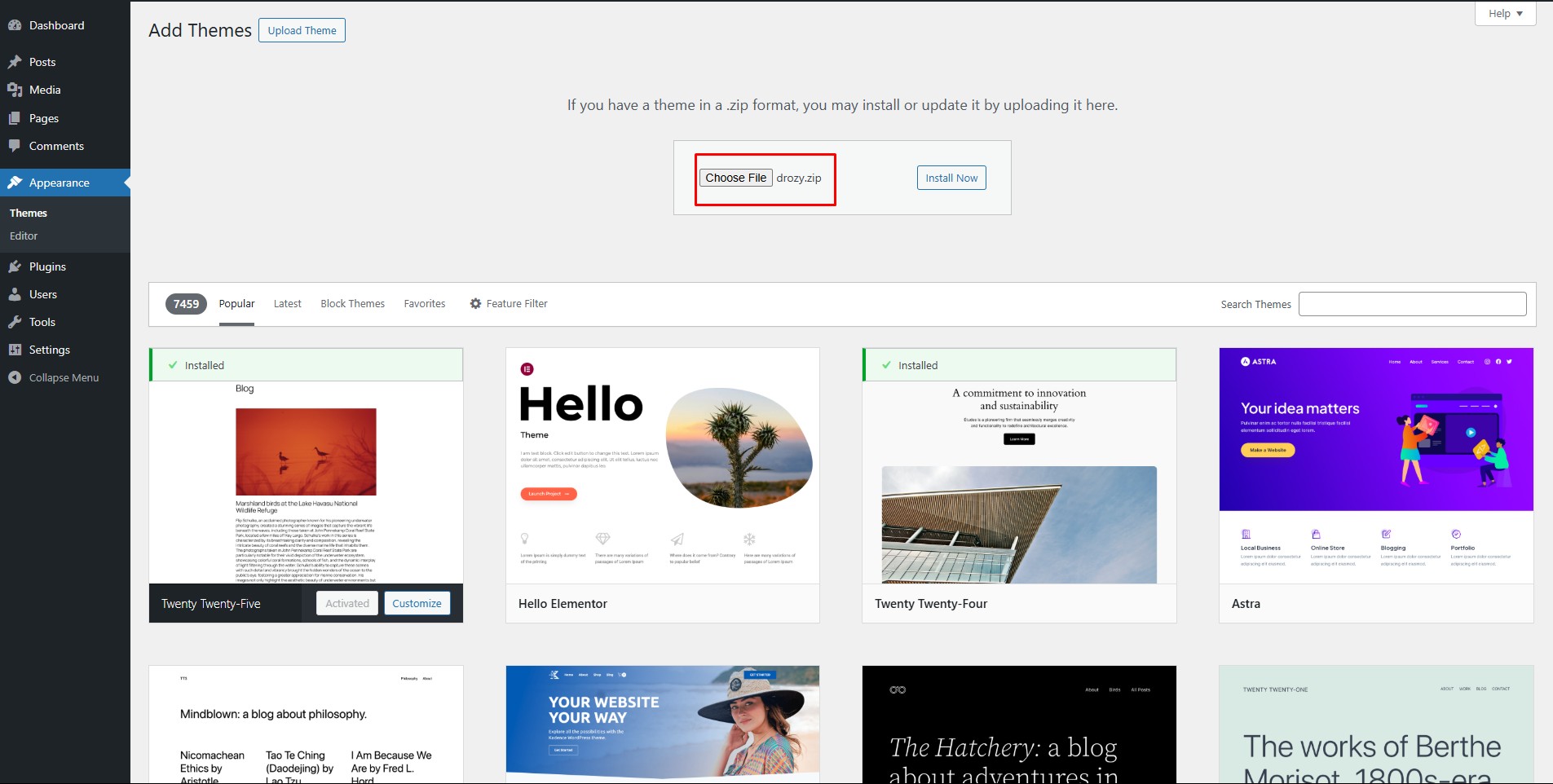
Task: Click the Settings sliders icon
Action: coord(15,350)
